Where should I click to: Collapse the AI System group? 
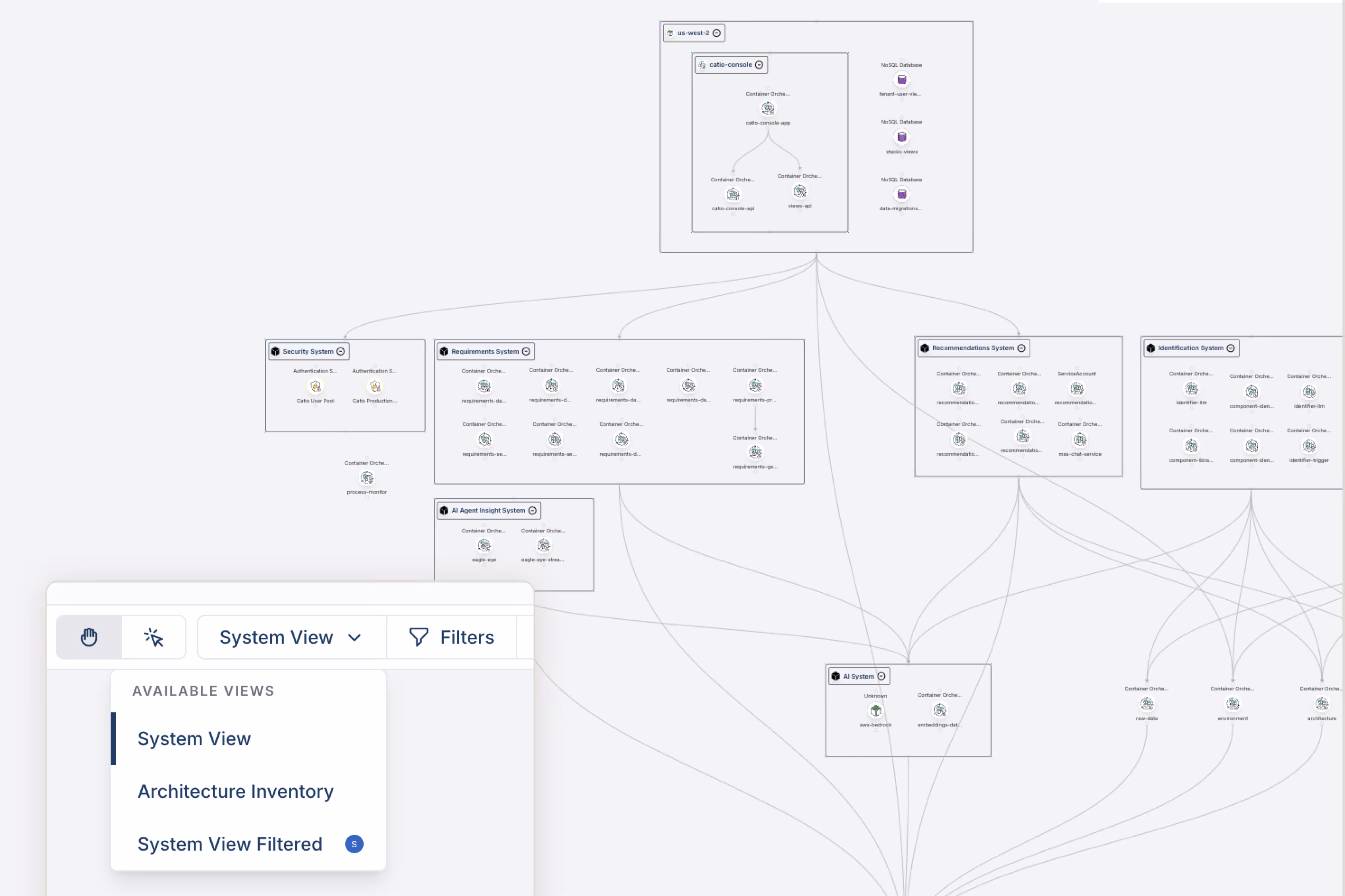click(881, 676)
